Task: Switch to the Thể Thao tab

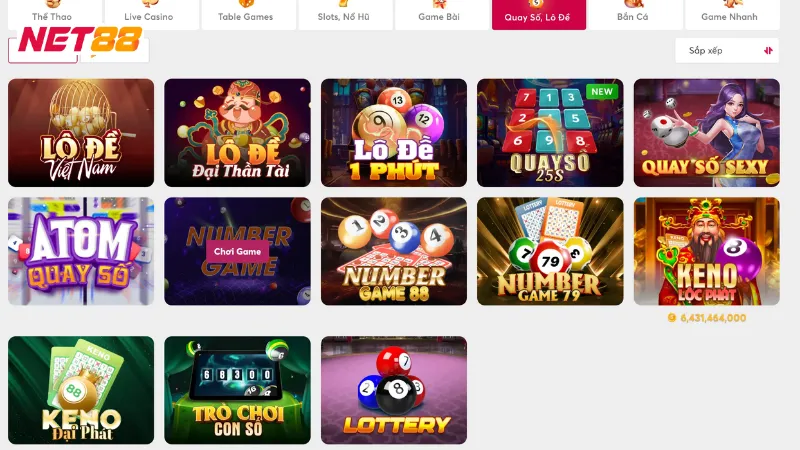Action: (52, 14)
